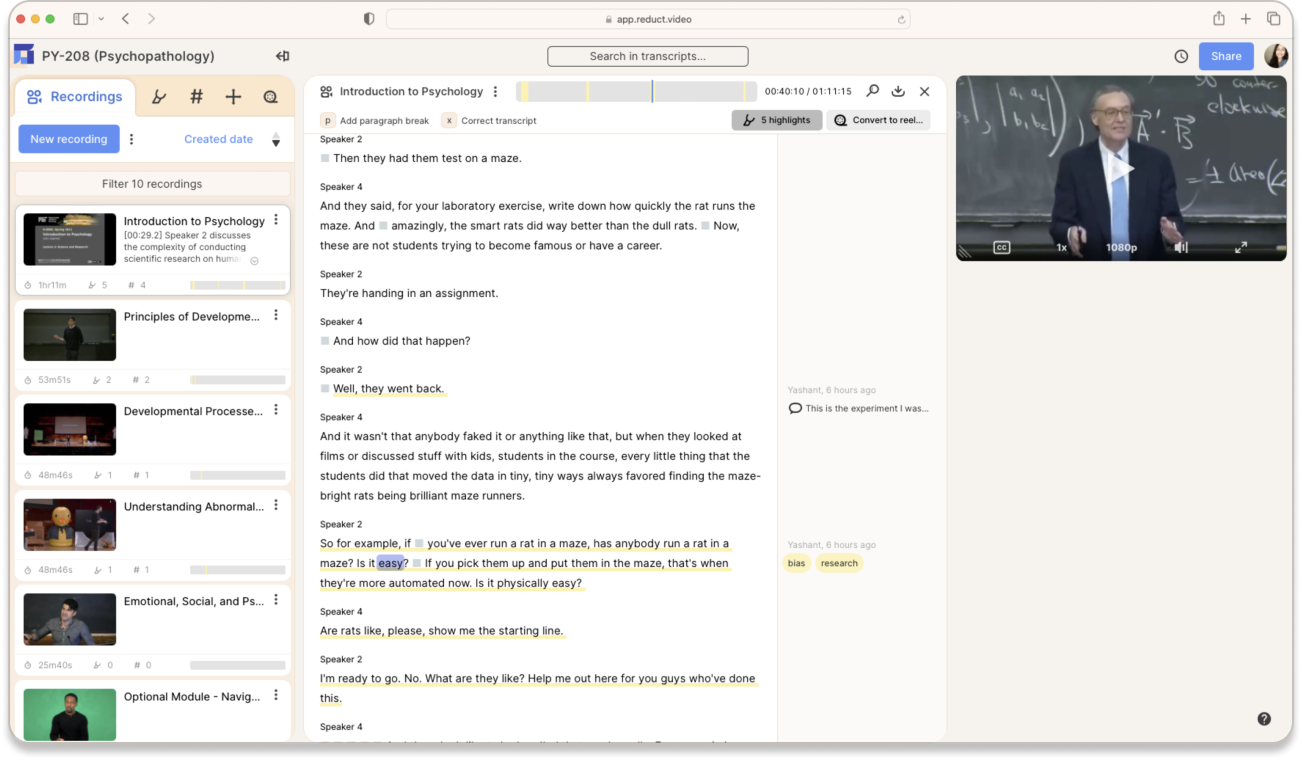Open the history clock icon
This screenshot has height=760, width=1302.
coord(1181,56)
